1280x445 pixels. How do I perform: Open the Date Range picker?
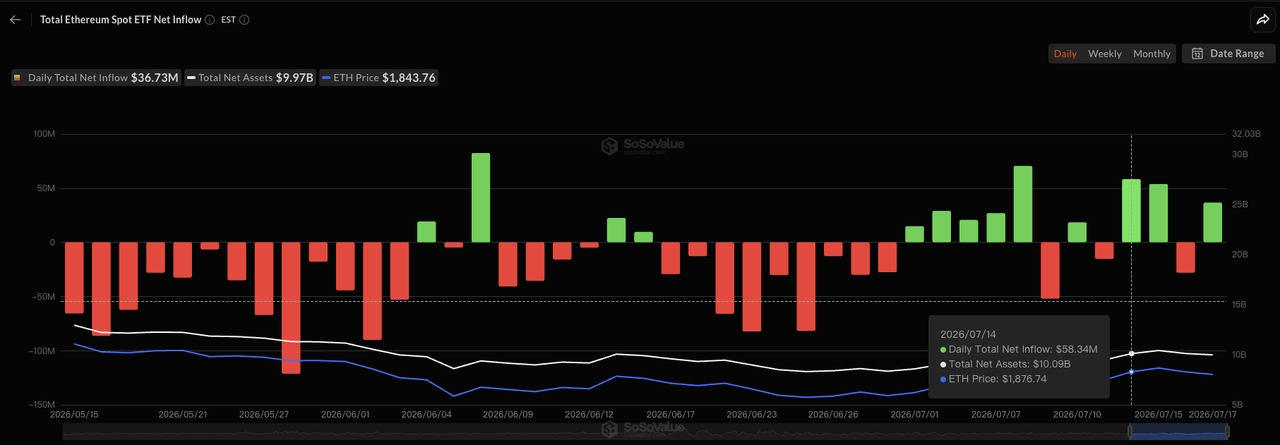1228,54
